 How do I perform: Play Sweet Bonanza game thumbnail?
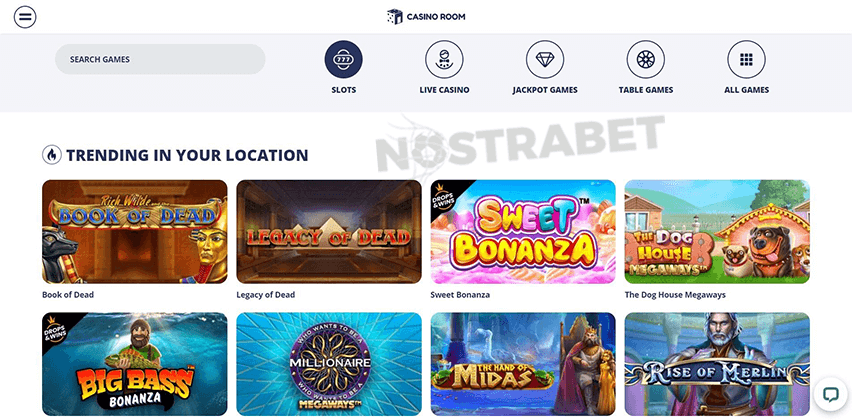tap(523, 231)
